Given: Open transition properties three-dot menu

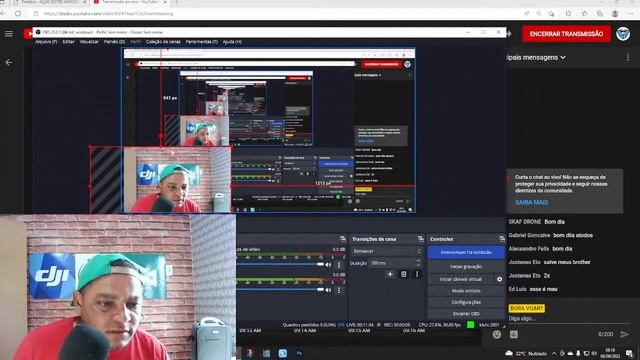Looking at the screenshot, I should [417, 274].
